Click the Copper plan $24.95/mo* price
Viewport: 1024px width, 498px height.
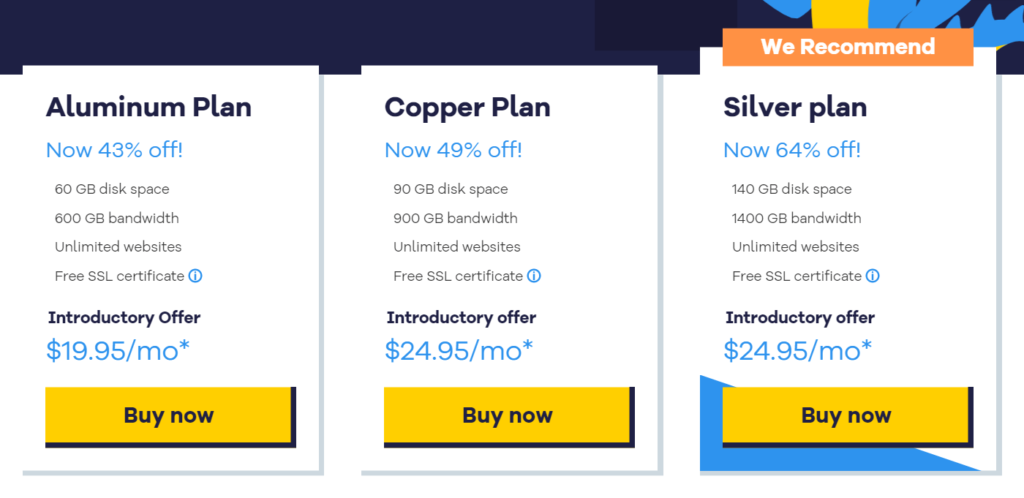pos(458,350)
